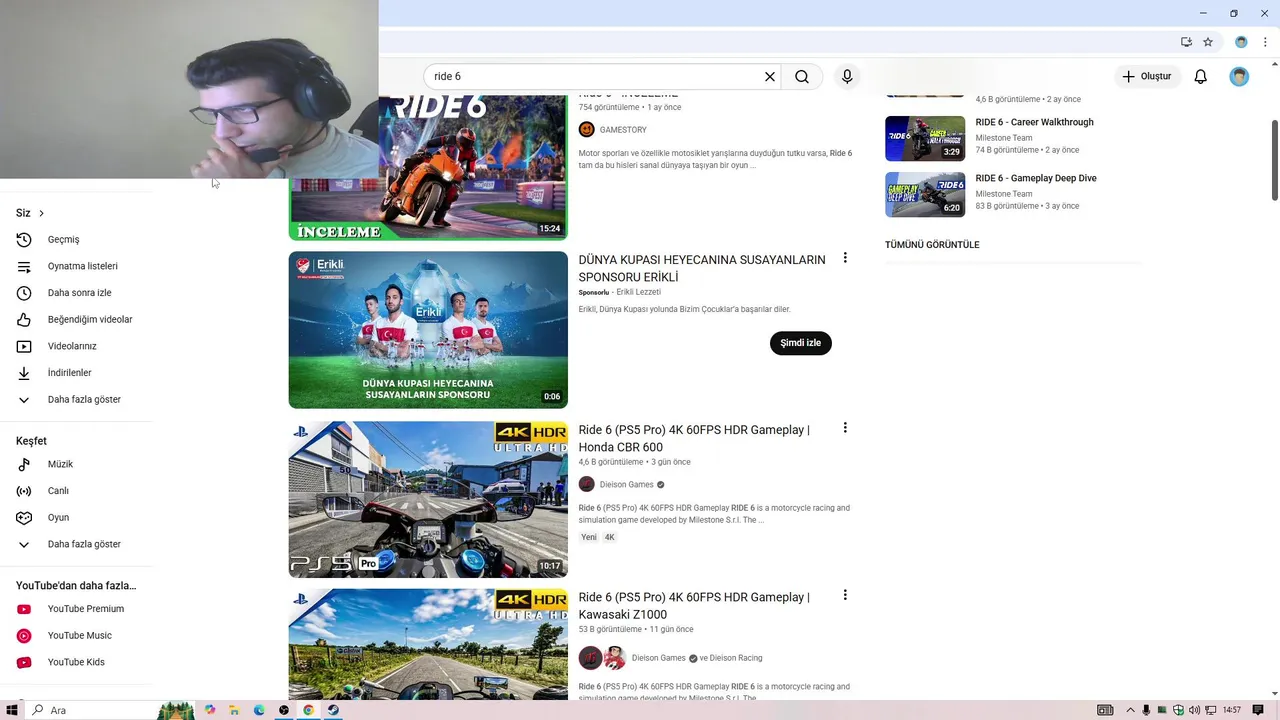Viewport: 1280px width, 720px height.
Task: Open more options for Honda CBR 600 video
Action: (845, 428)
